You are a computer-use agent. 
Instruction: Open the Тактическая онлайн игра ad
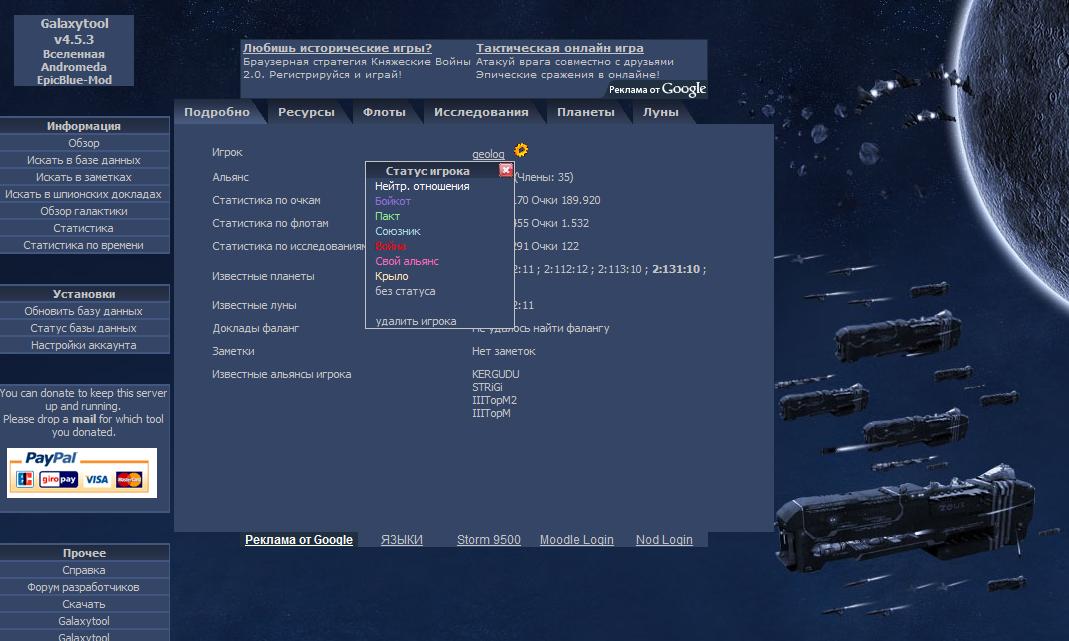coord(560,48)
